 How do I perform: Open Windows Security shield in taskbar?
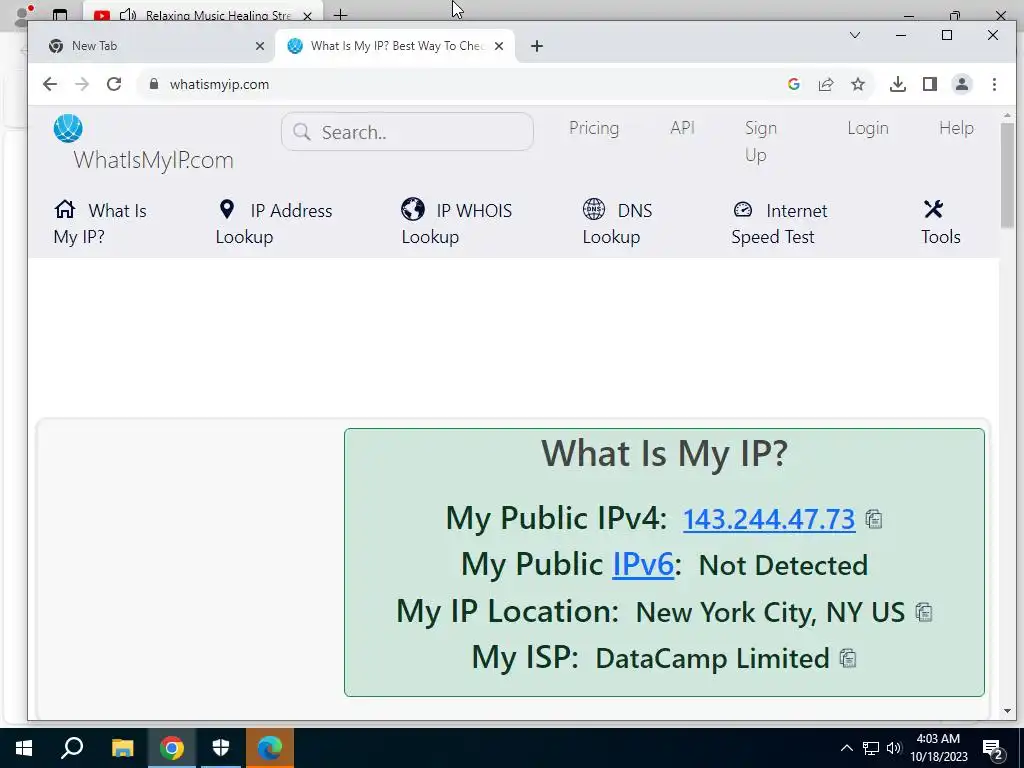point(221,748)
